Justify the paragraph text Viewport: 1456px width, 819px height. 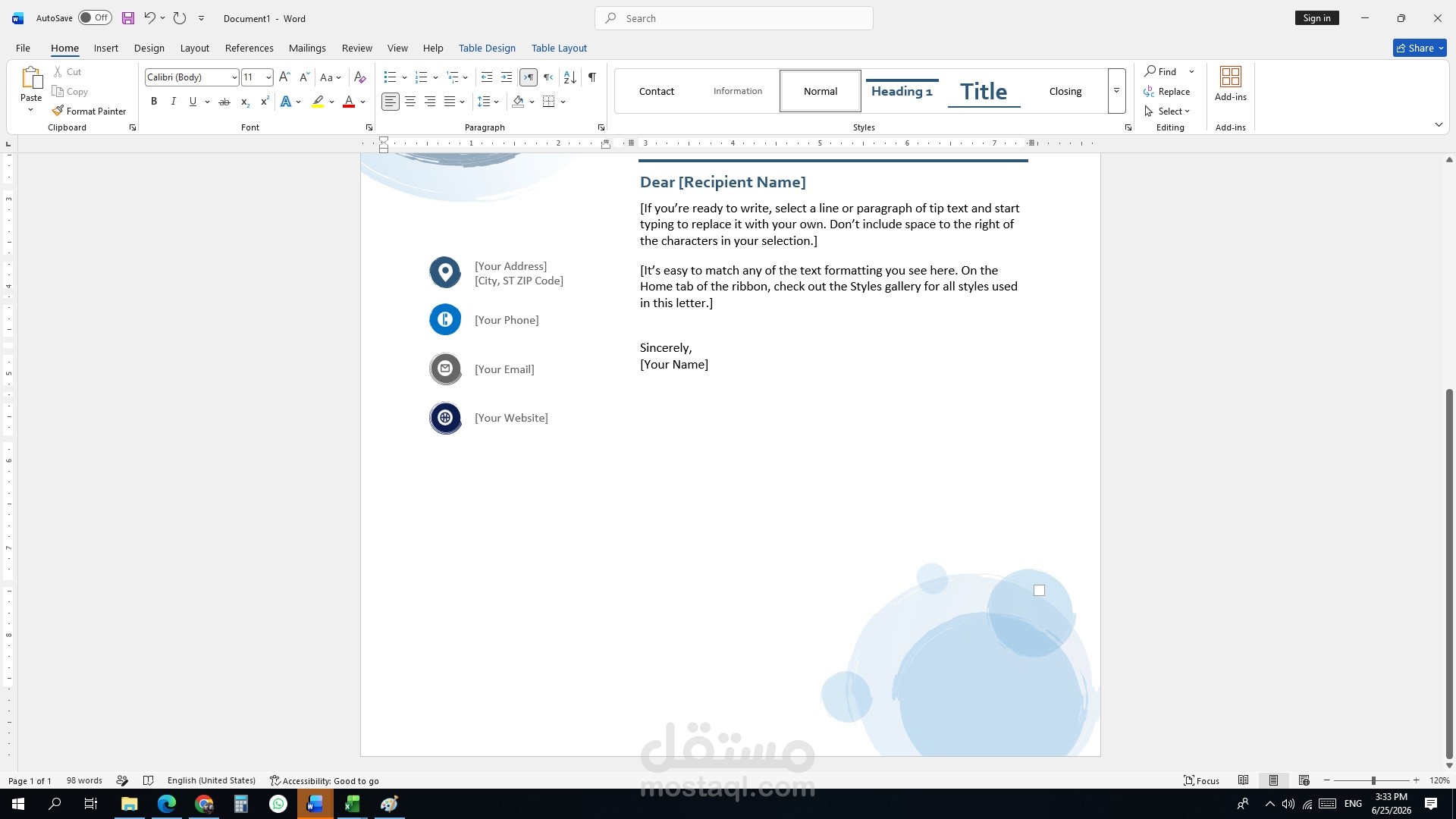[450, 102]
